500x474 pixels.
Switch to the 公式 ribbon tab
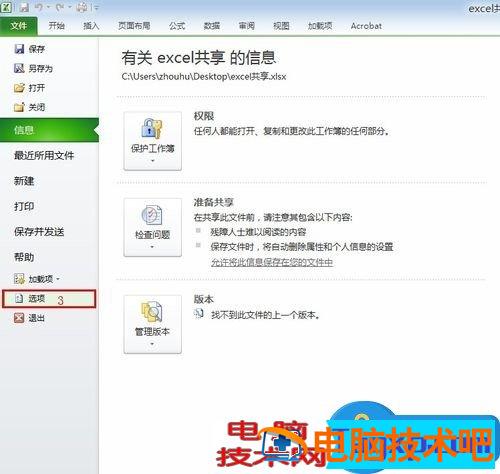click(177, 26)
